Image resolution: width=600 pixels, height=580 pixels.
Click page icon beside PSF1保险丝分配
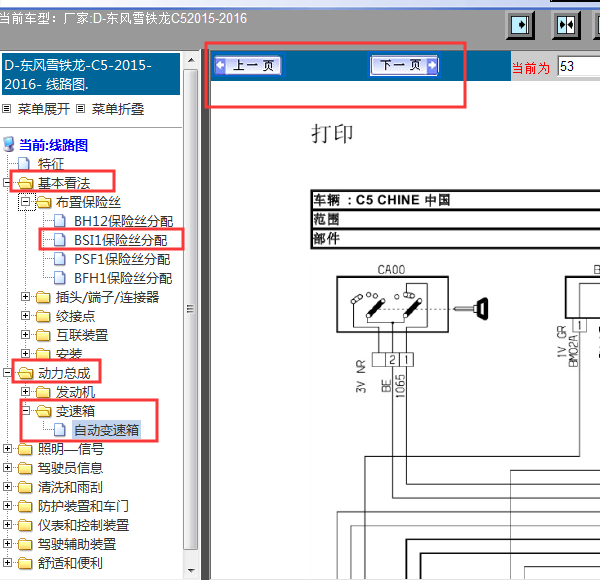[x=60, y=259]
